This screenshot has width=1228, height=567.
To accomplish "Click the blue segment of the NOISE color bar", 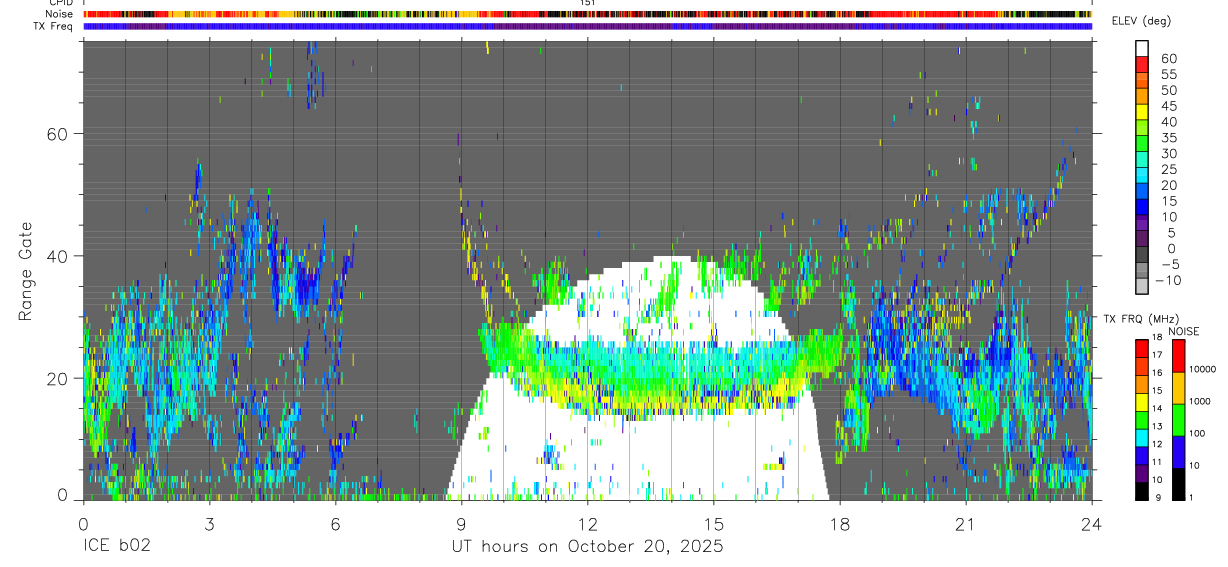I will pos(1178,452).
